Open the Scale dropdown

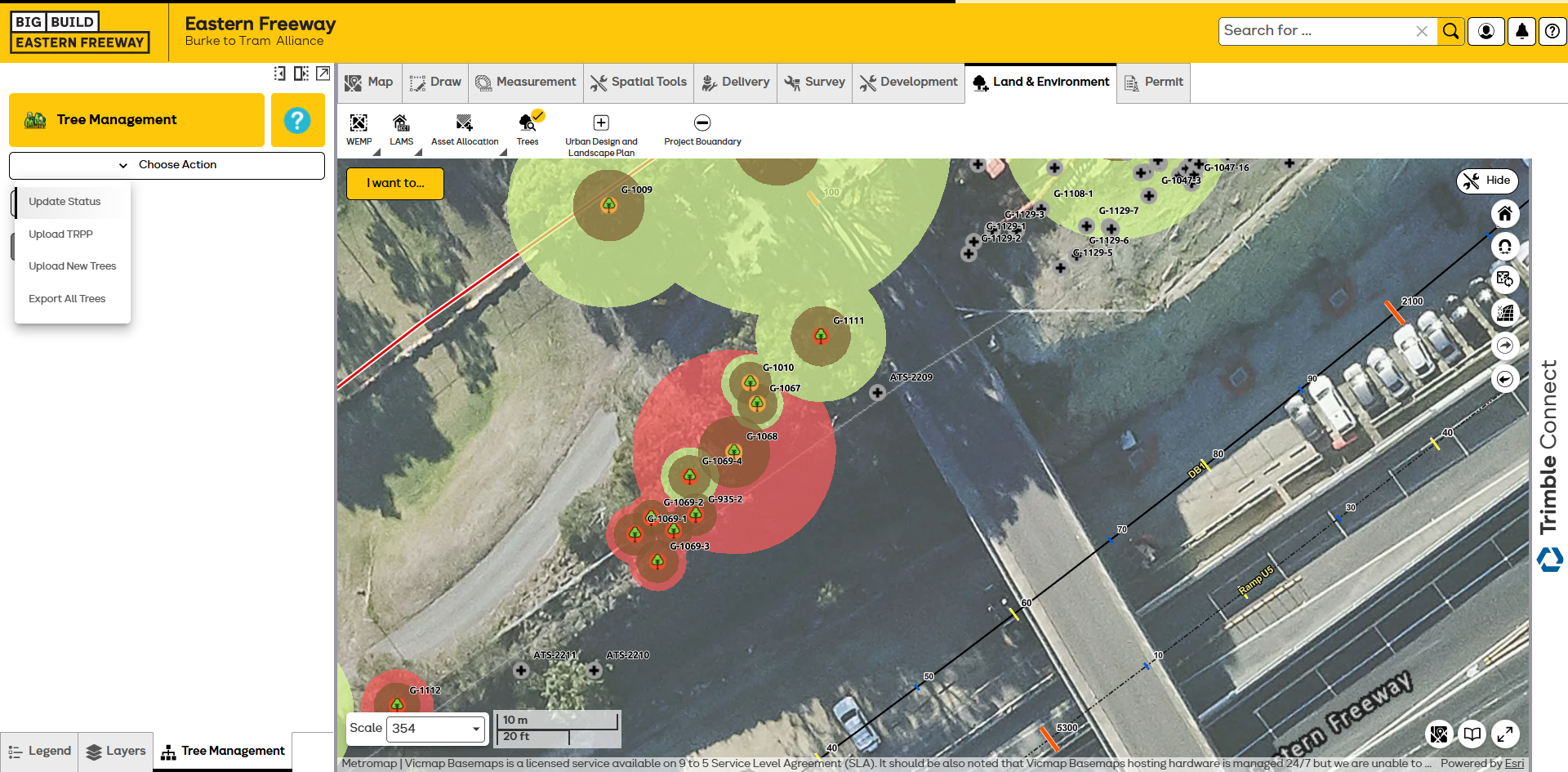tap(435, 728)
